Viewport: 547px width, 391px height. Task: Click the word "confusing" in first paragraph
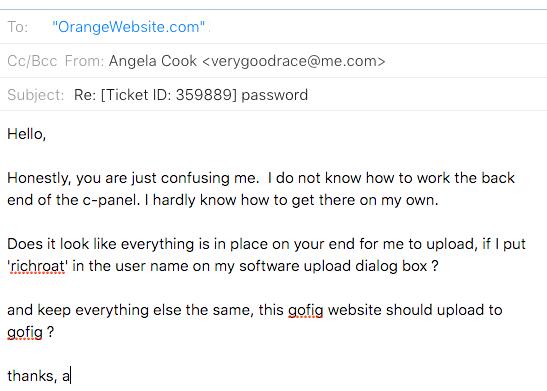point(195,178)
